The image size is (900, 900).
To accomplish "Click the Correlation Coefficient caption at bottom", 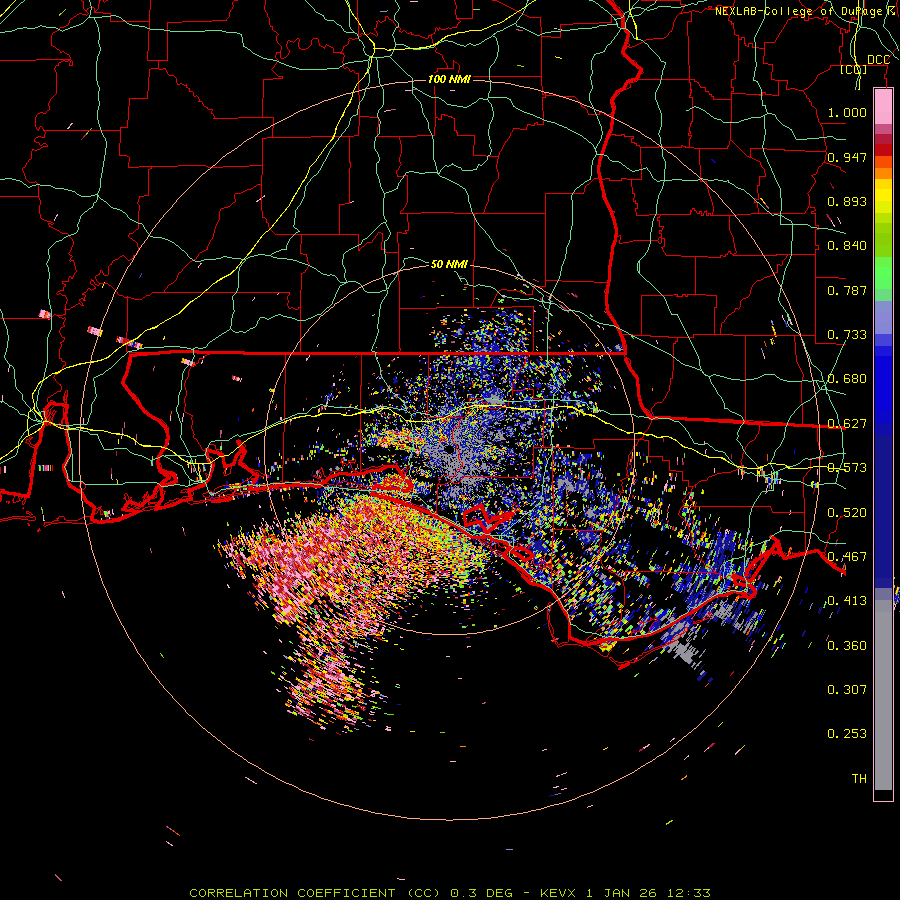I will [x=450, y=893].
